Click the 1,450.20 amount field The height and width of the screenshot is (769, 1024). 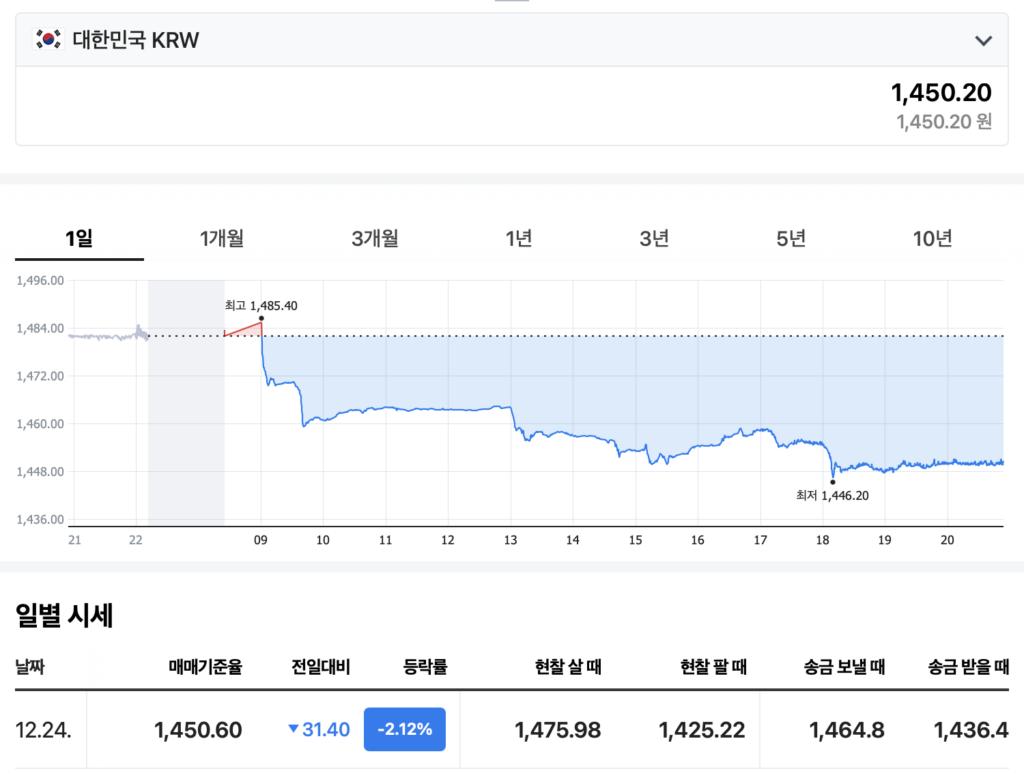940,93
